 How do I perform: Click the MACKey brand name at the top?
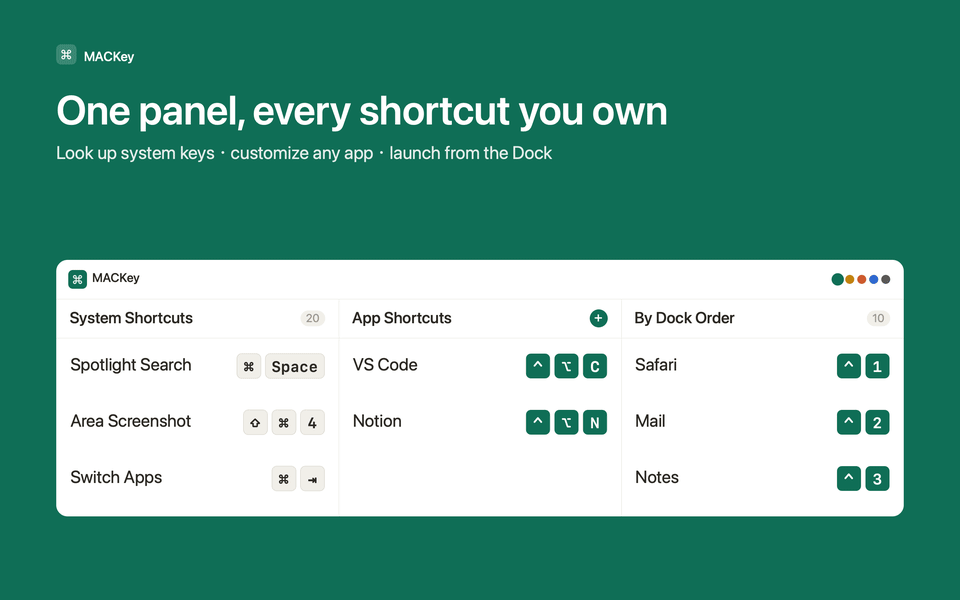[109, 57]
